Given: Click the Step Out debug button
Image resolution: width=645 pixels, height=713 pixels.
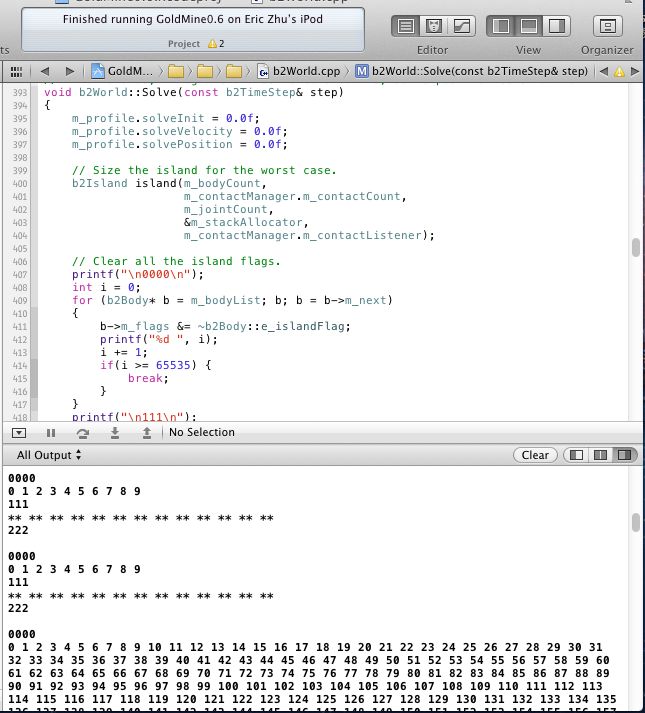Looking at the screenshot, I should (x=146, y=433).
